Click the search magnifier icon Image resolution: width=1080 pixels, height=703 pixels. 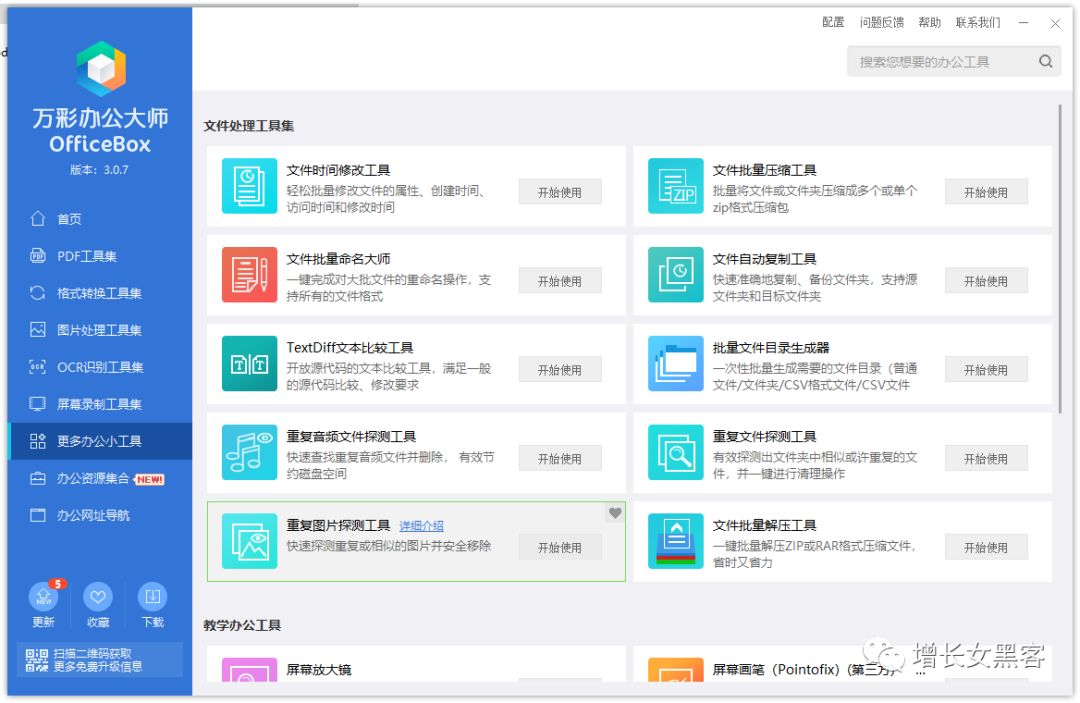pos(1046,61)
